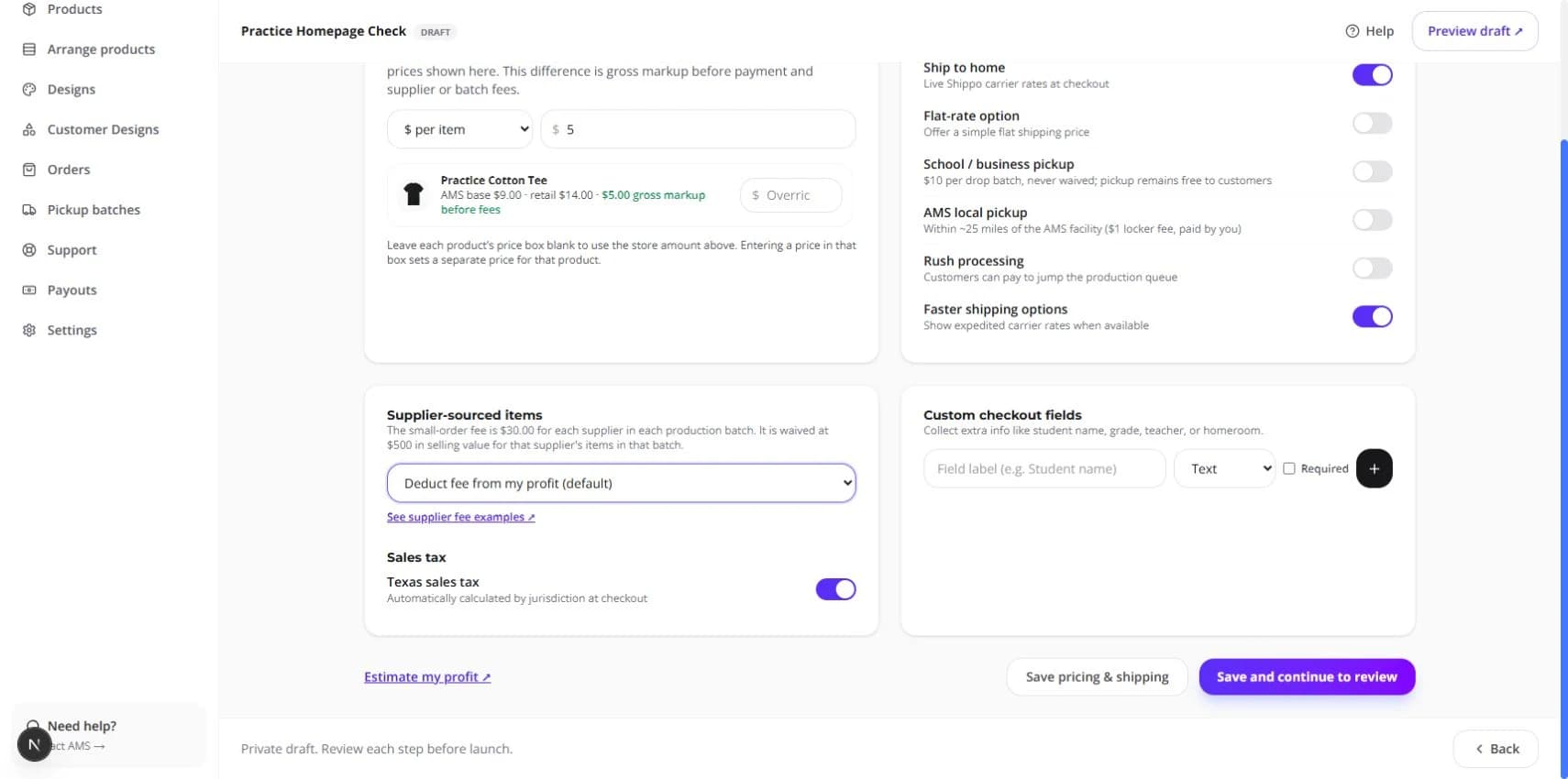This screenshot has width=1568, height=779.
Task: Click the Arrange products icon
Action: (29, 49)
